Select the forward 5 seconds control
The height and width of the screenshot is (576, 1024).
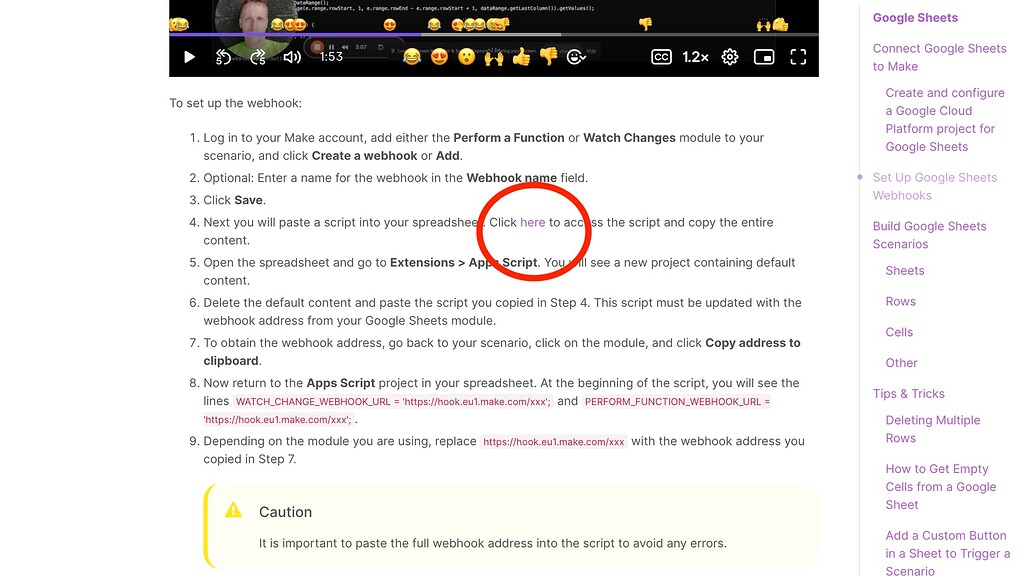coord(258,57)
